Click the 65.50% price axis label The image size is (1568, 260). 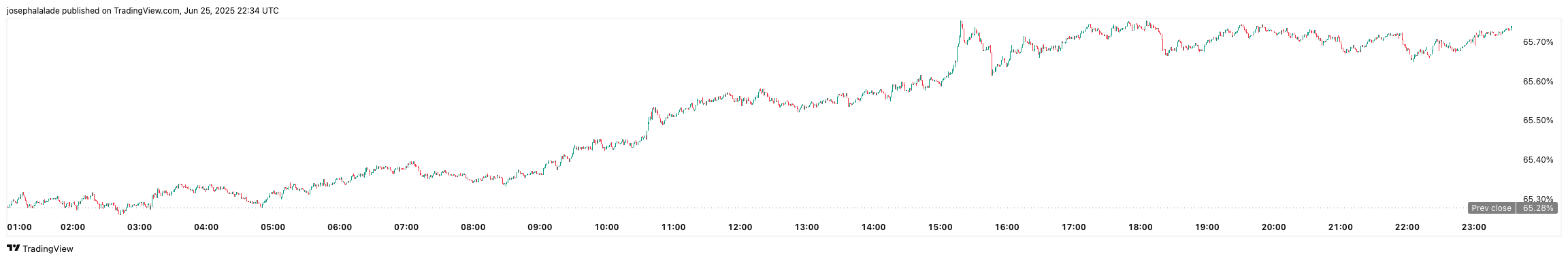1538,120
